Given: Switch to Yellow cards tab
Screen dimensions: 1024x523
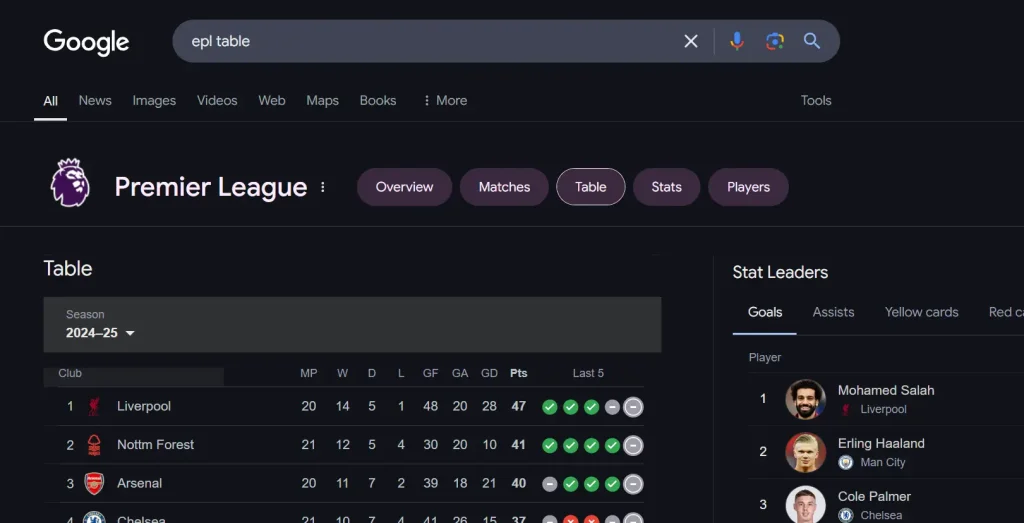Looking at the screenshot, I should pyautogui.click(x=921, y=312).
